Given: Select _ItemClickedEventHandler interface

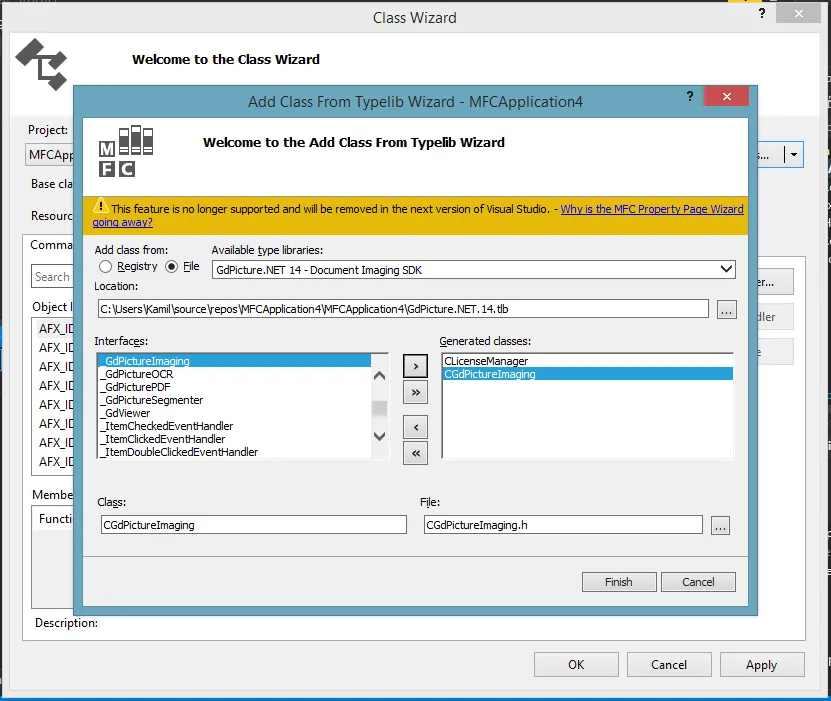Looking at the screenshot, I should (x=234, y=439).
